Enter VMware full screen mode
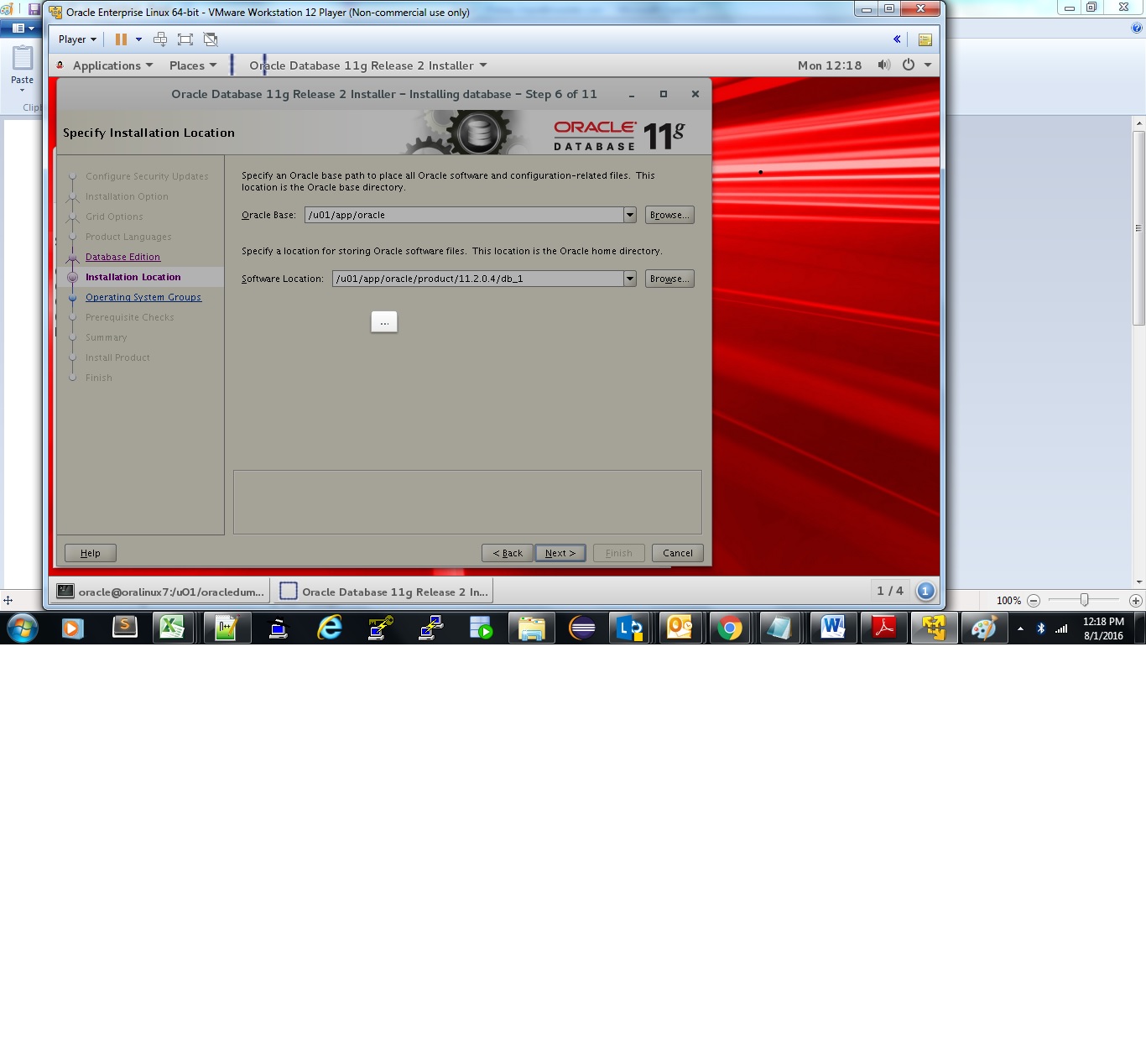Viewport: 1146px width, 1064px height. (x=185, y=39)
